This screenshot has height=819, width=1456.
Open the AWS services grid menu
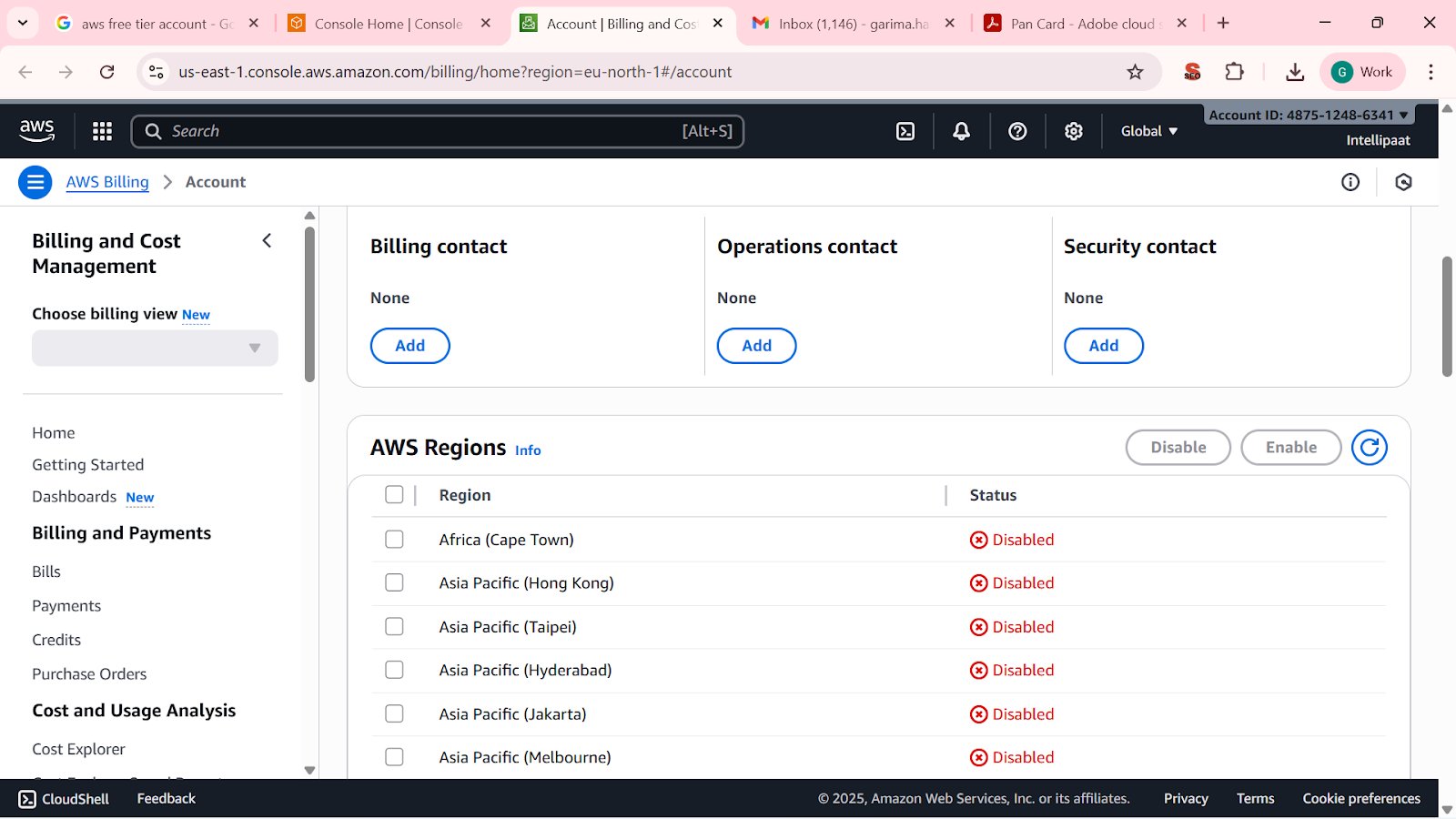(102, 131)
